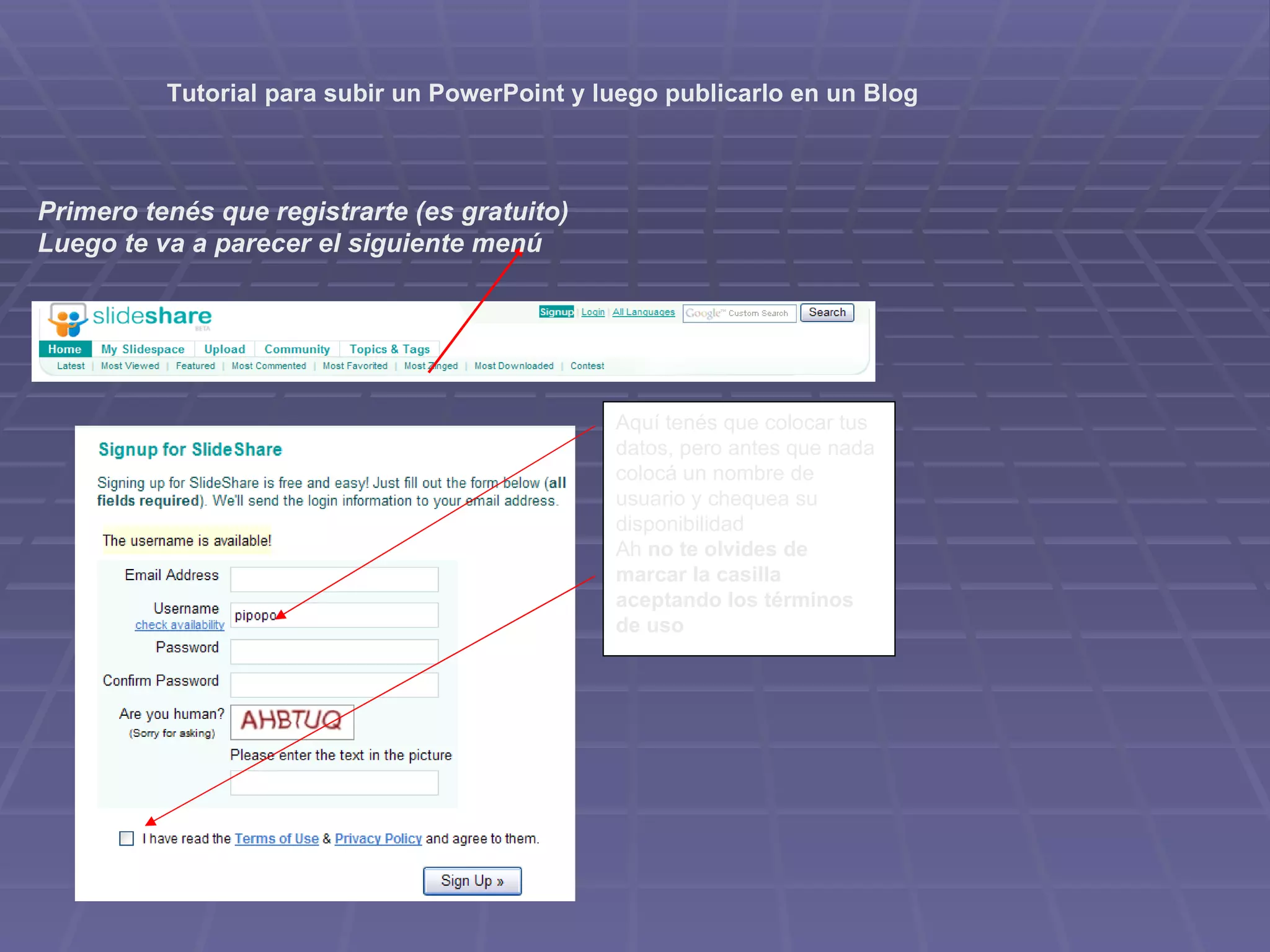This screenshot has width=1270, height=952.
Task: Click the Signup link in header
Action: pyautogui.click(x=556, y=312)
